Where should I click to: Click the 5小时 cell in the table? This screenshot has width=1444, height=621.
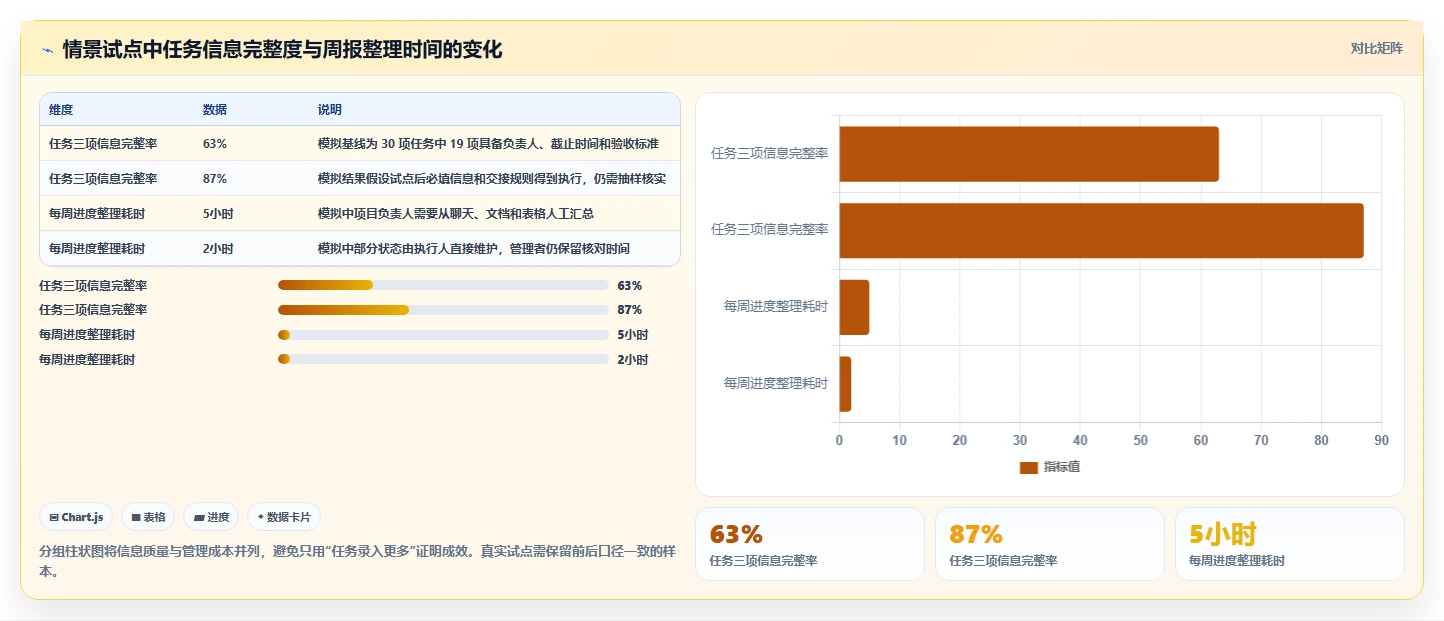(218, 214)
